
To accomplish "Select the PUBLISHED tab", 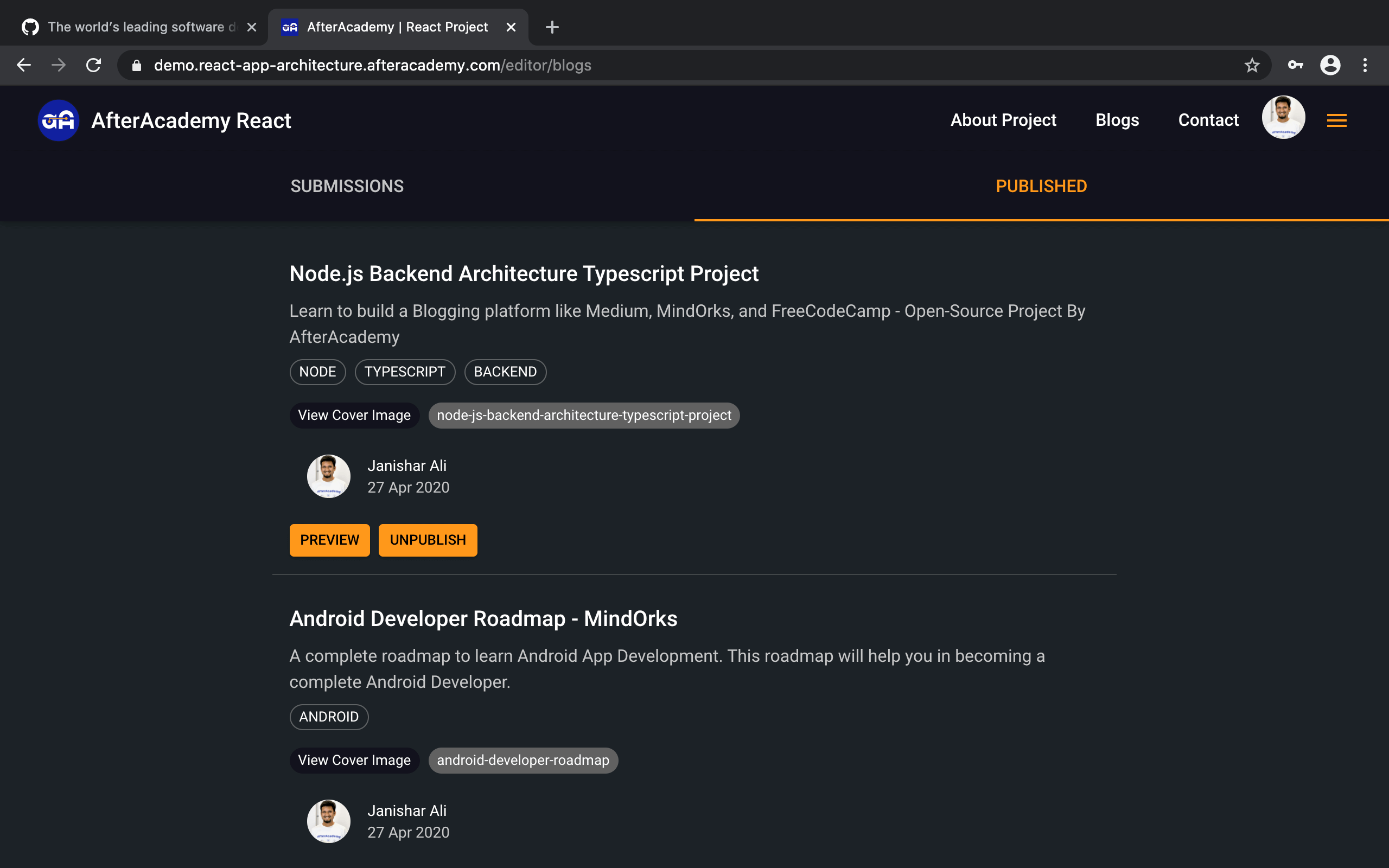I will pos(1041,186).
